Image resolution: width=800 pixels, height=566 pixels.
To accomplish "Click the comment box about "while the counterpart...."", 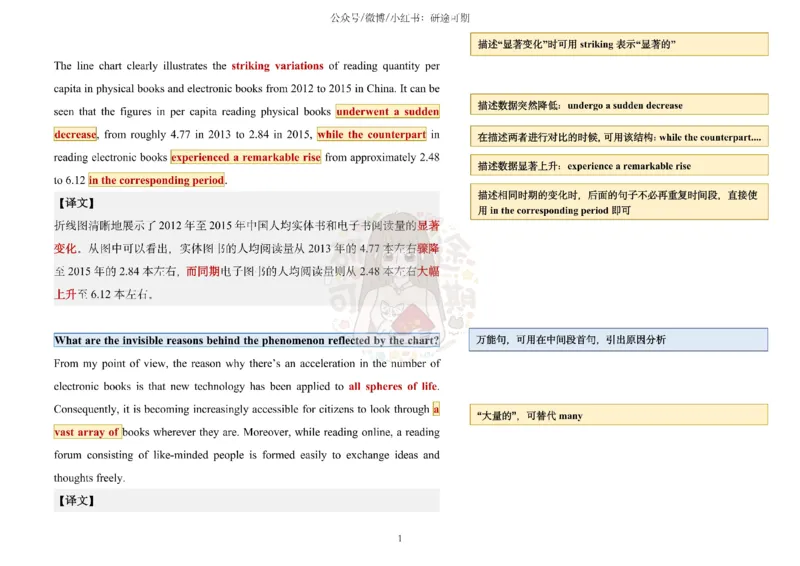I will click(619, 137).
